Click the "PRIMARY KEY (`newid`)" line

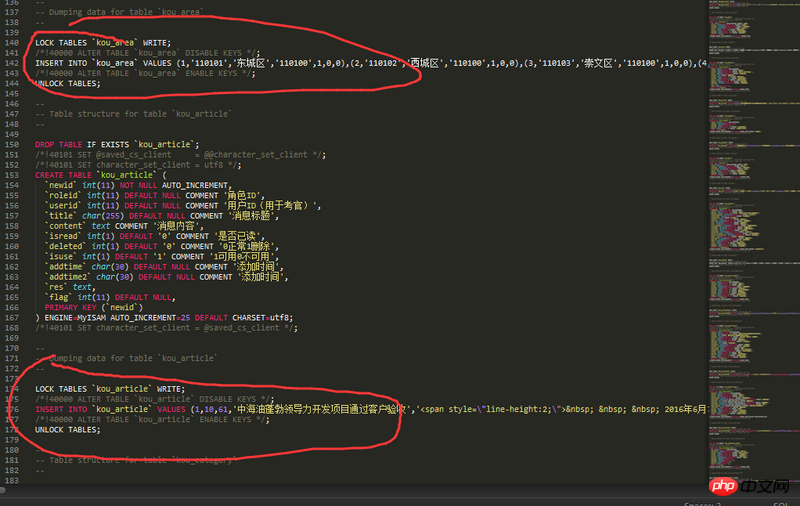pyautogui.click(x=94, y=308)
